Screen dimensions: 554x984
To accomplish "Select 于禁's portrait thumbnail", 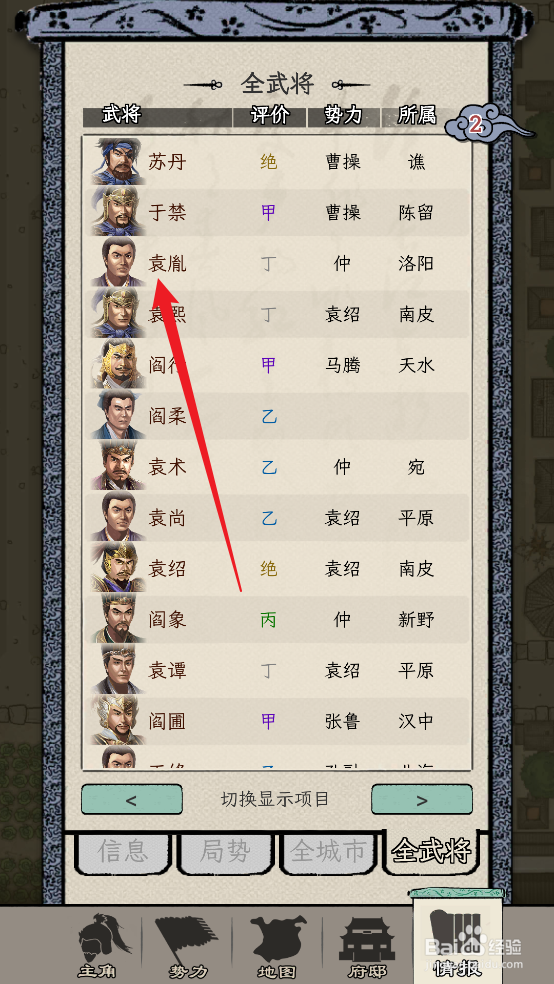I will pos(119,213).
